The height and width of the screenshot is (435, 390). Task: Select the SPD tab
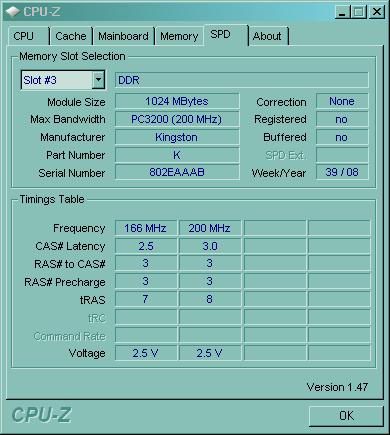226,34
